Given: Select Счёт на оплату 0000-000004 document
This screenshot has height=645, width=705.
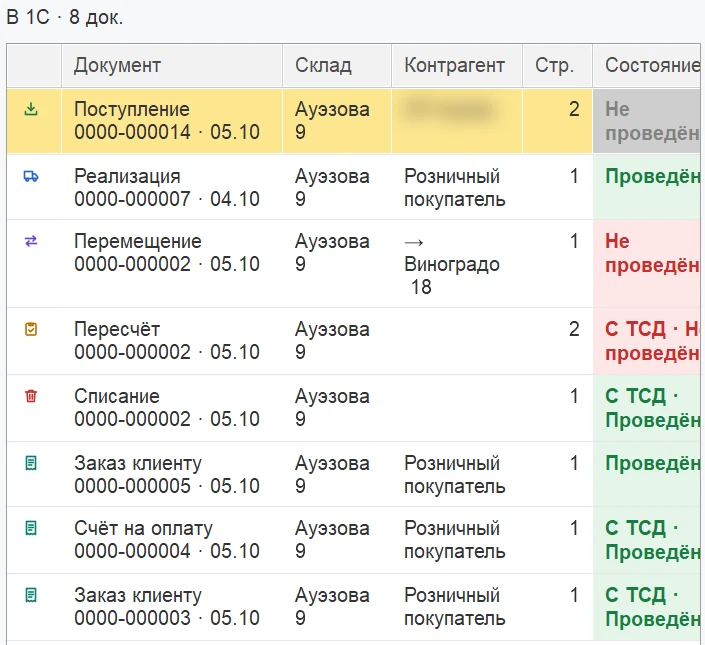Looking at the screenshot, I should (167, 539).
